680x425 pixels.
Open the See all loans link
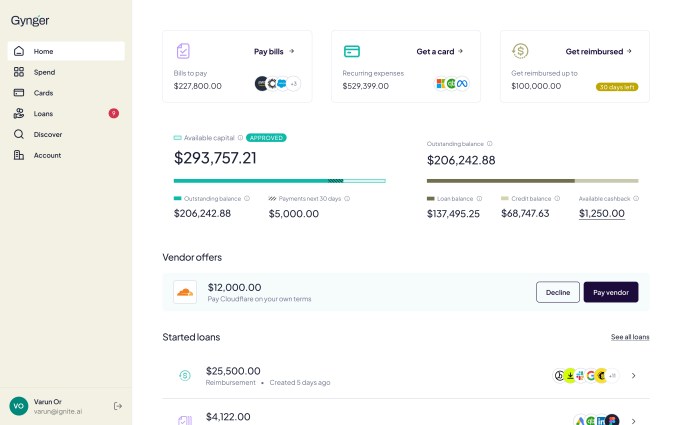tap(630, 337)
